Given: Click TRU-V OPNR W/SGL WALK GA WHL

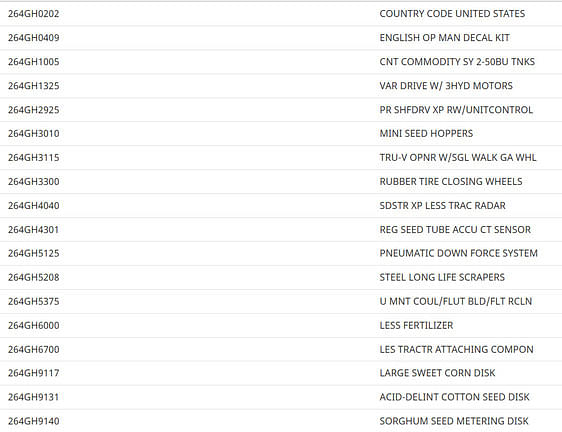Looking at the screenshot, I should 458,157.
